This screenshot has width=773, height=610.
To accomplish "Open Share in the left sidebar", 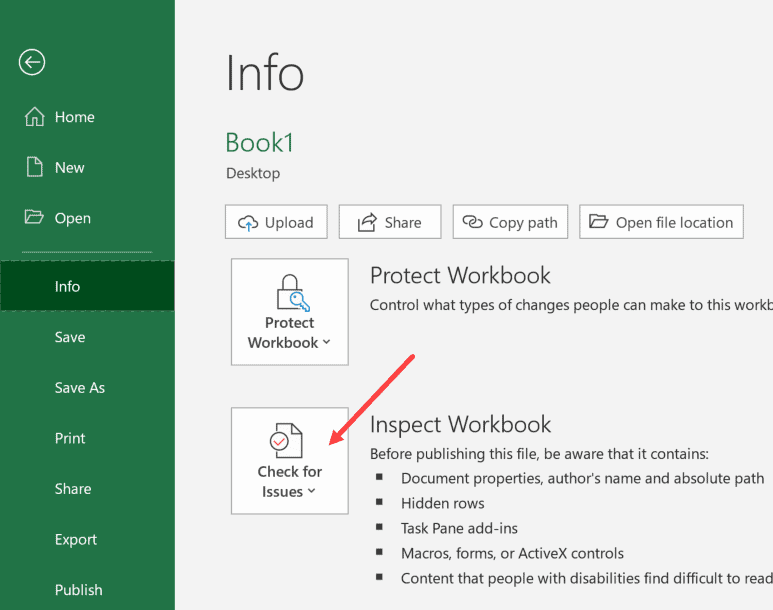I will click(73, 489).
